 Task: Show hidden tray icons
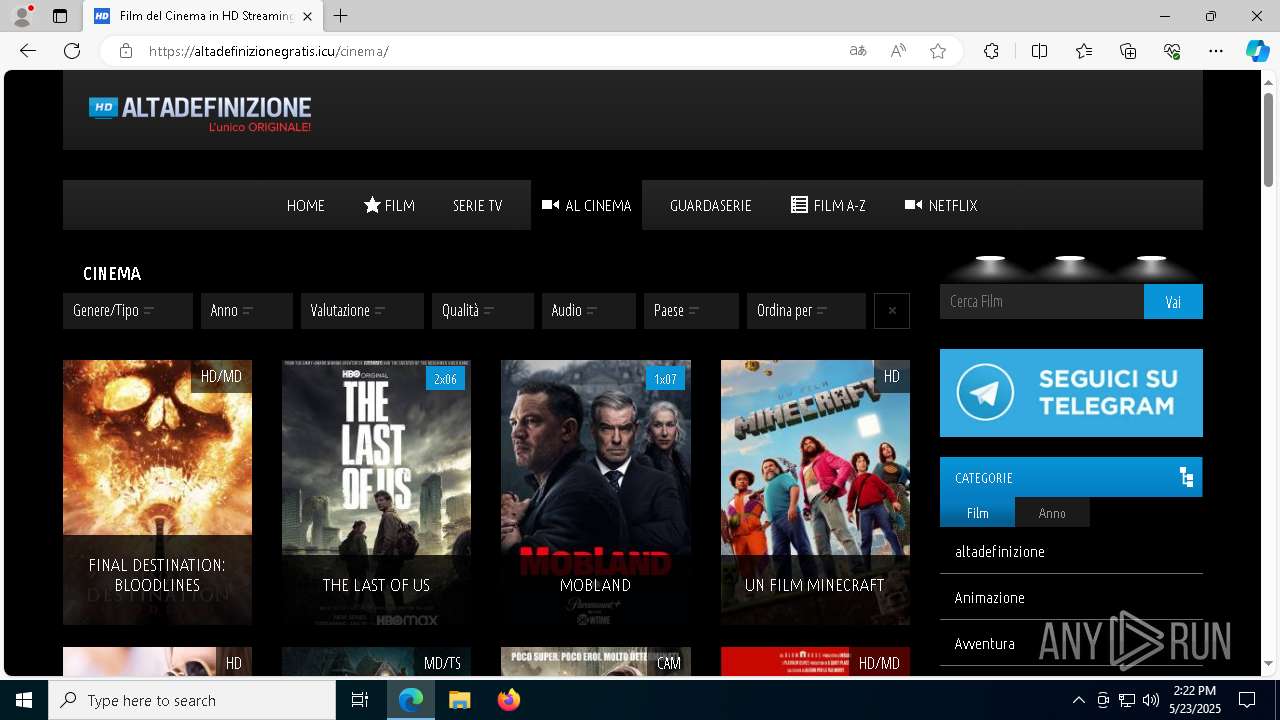1078,700
